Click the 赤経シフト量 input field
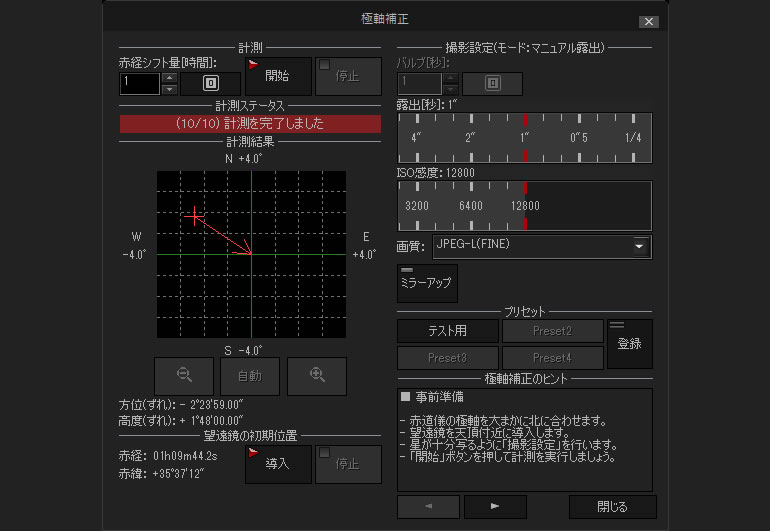This screenshot has height=531, width=770. pos(139,83)
